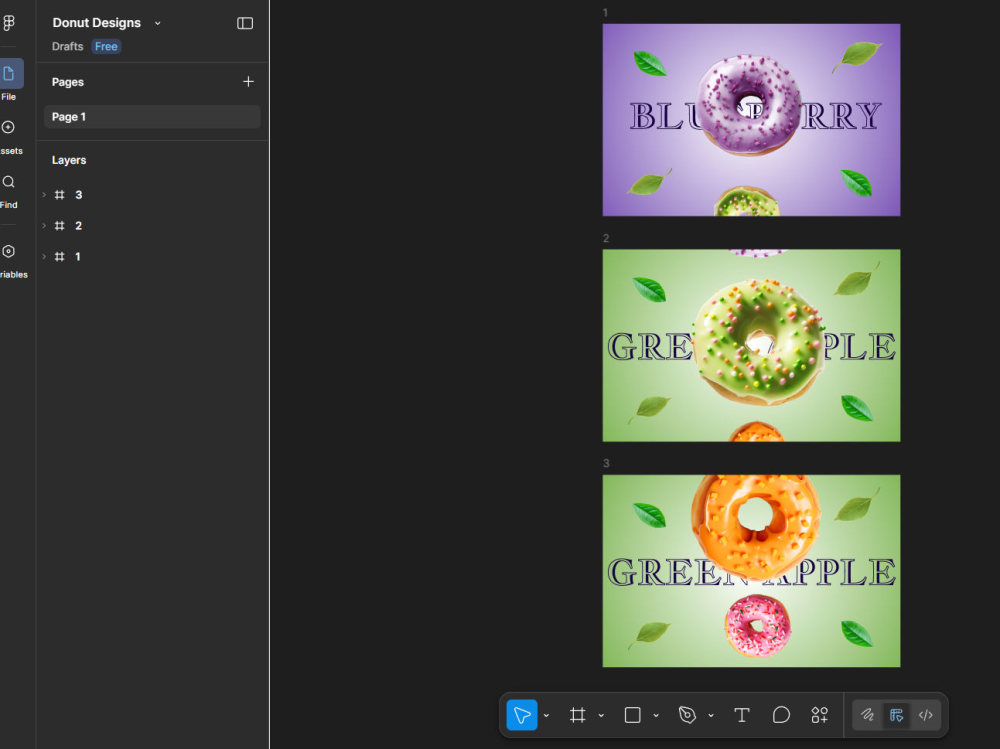The image size is (1000, 749).
Task: Open the Actions resources tool
Action: (820, 715)
